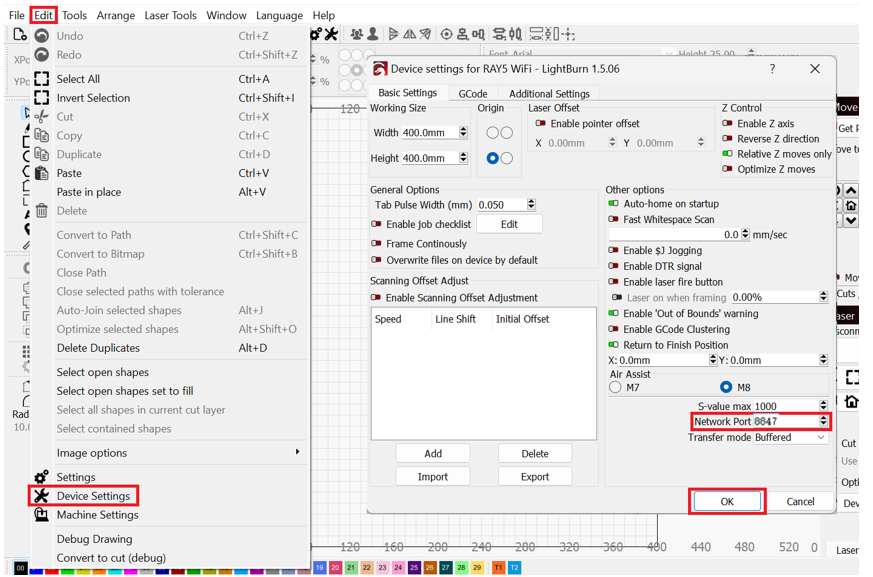Toggle Auto-home on startup
873x577 pixels.
click(x=613, y=204)
